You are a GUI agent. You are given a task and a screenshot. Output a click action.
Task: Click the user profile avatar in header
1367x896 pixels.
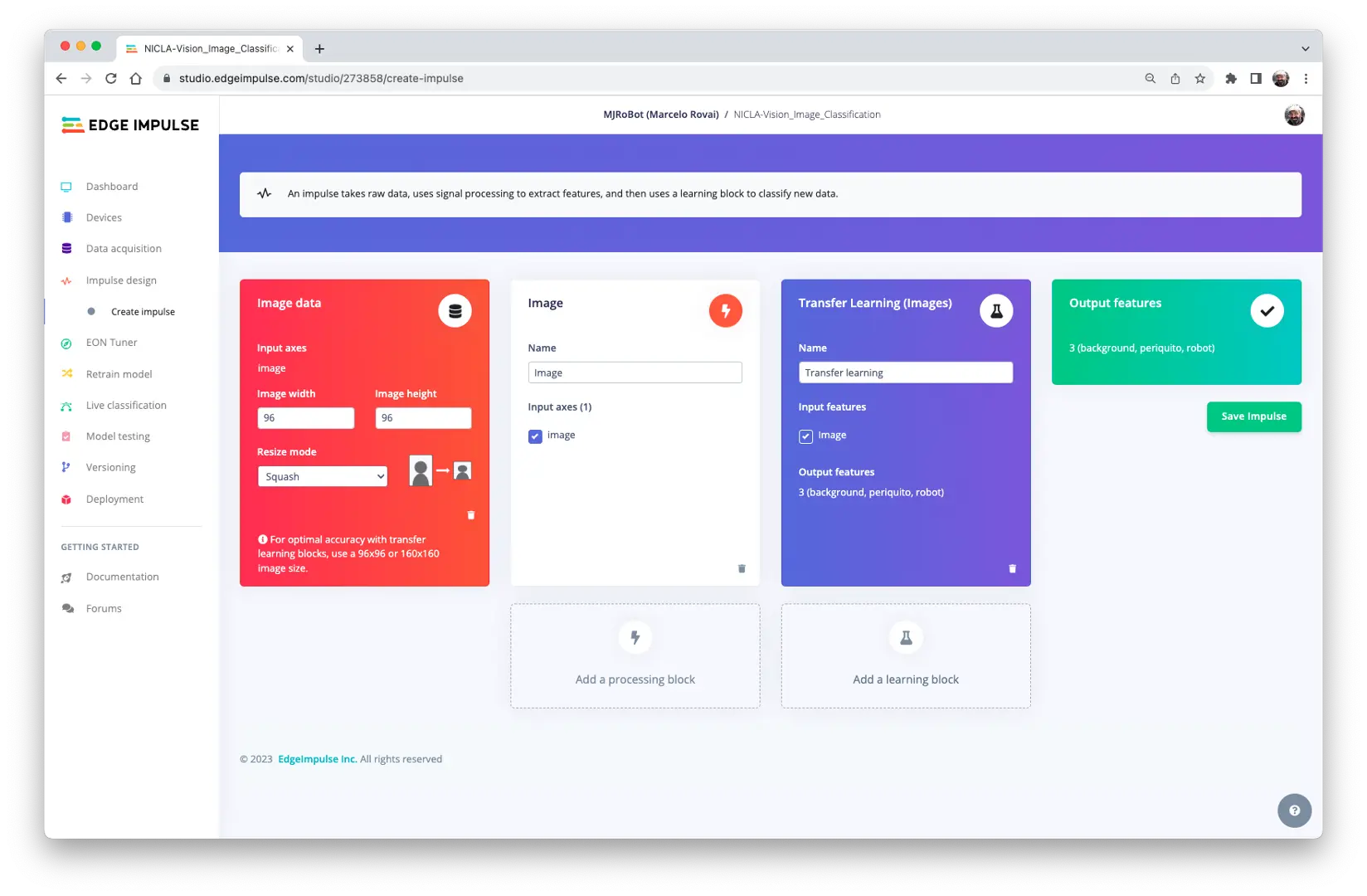[1294, 115]
